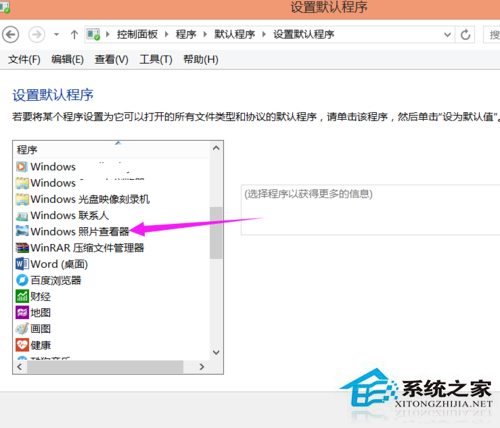Viewport: 500px width, 428px height.
Task: Select WinRAR 压缩文件管理器 in the list
Action: tap(87, 248)
